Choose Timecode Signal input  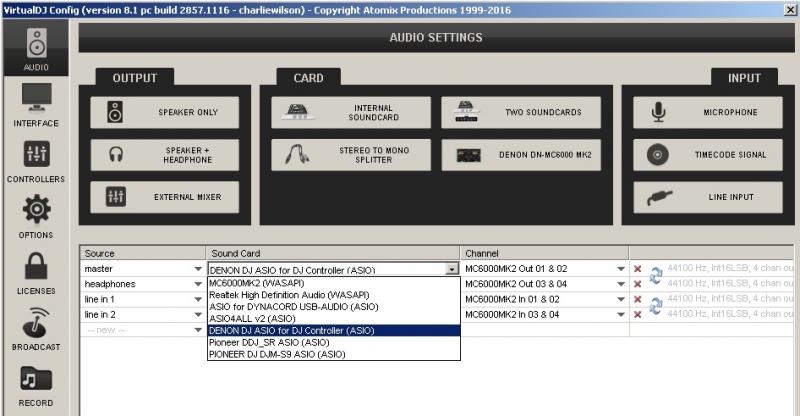tap(708, 155)
